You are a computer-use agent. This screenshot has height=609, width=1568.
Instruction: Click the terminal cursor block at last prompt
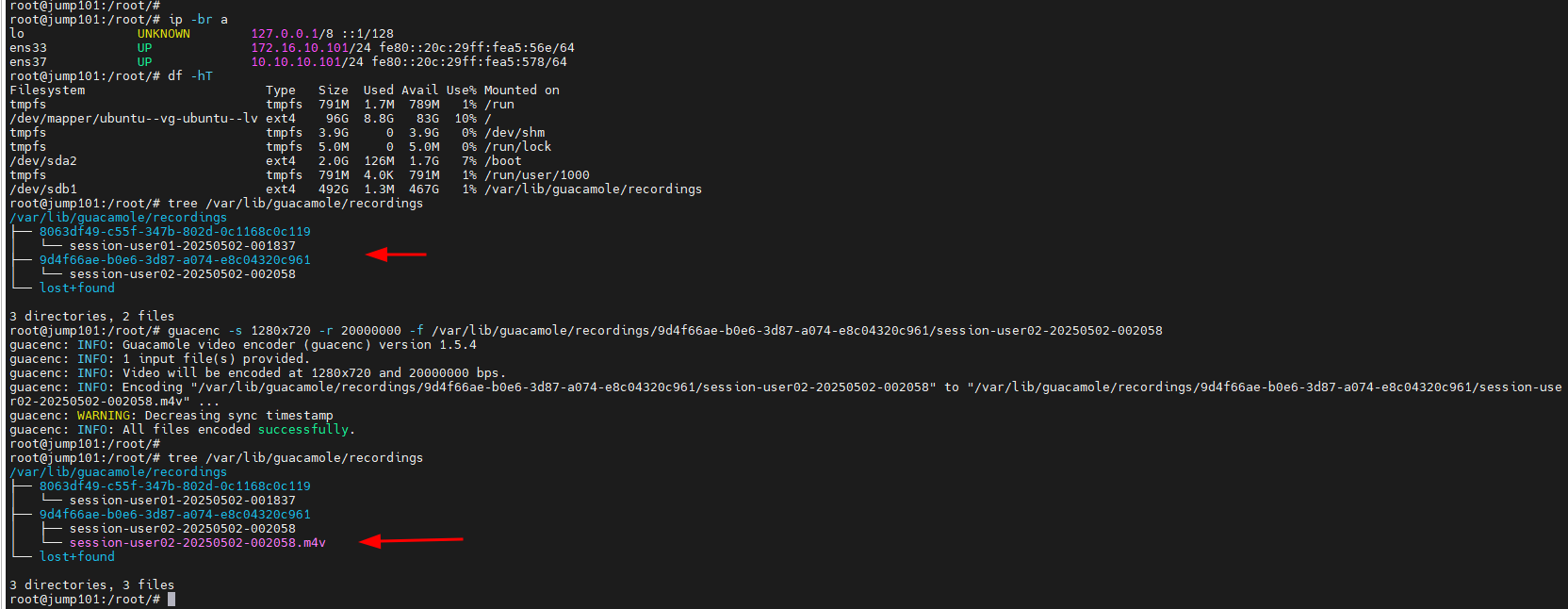point(171,600)
